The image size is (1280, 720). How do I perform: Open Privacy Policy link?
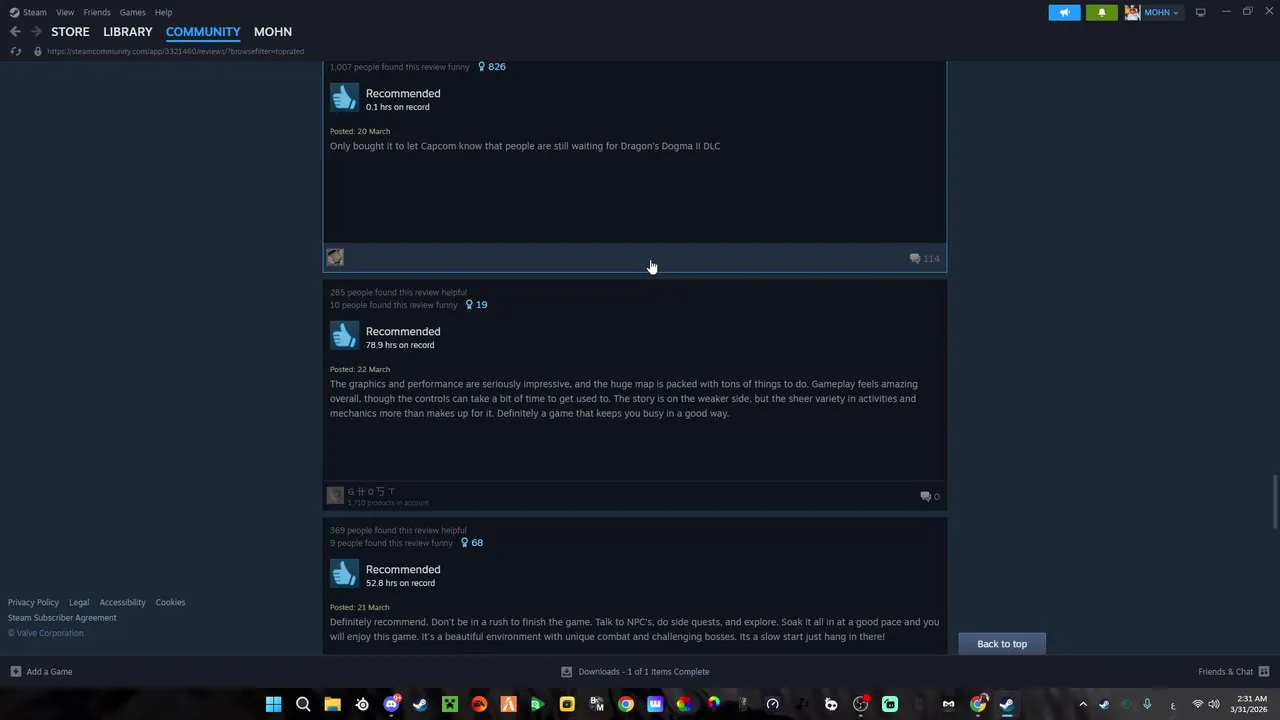pyautogui.click(x=33, y=602)
